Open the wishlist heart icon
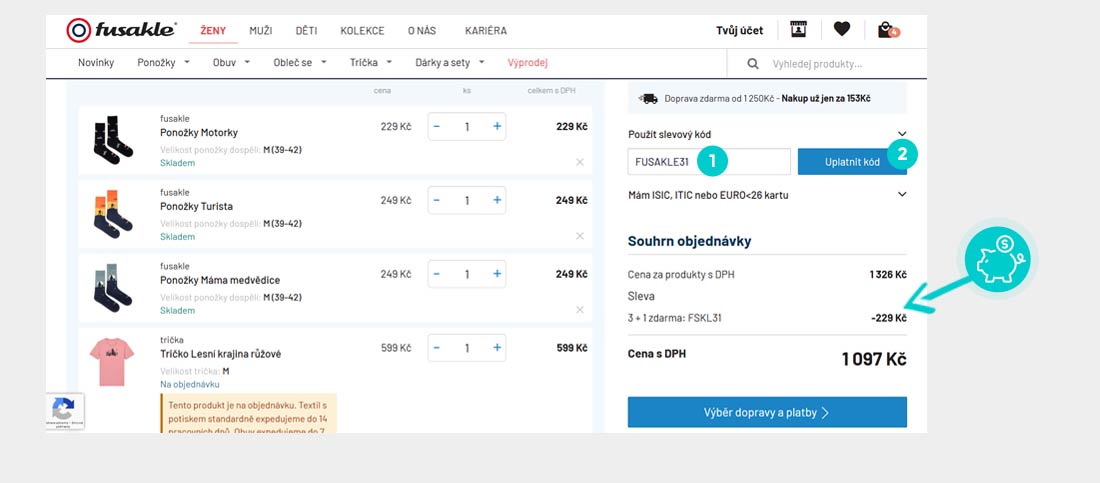The width and height of the screenshot is (1100, 483). [842, 29]
